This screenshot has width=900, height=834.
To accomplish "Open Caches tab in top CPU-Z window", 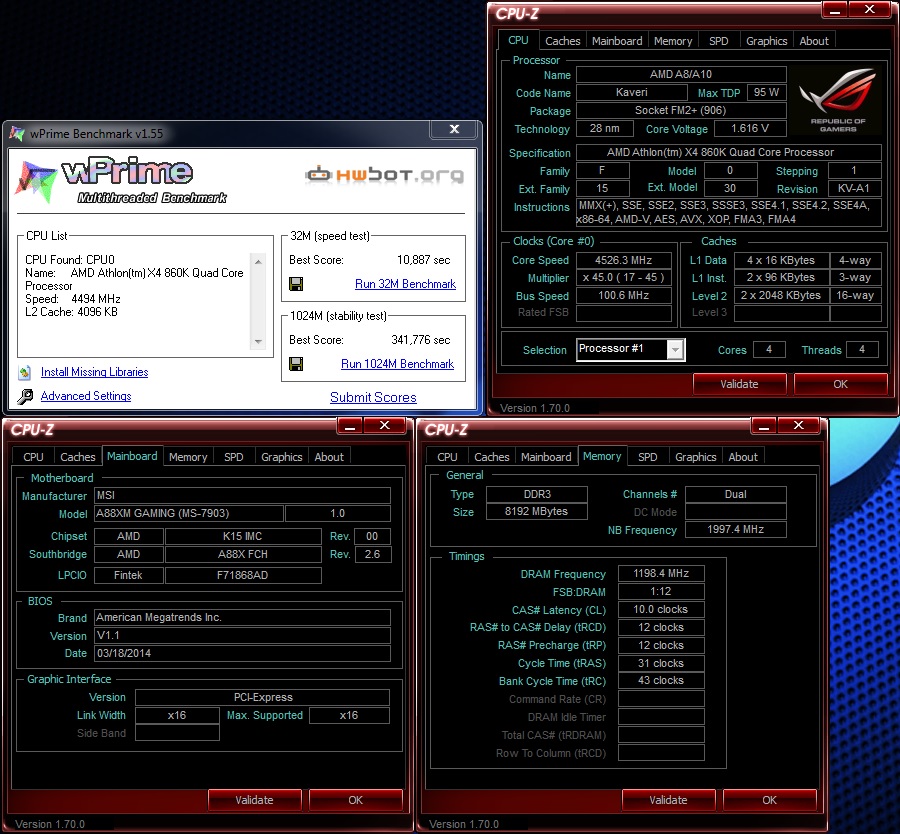I will tap(562, 41).
